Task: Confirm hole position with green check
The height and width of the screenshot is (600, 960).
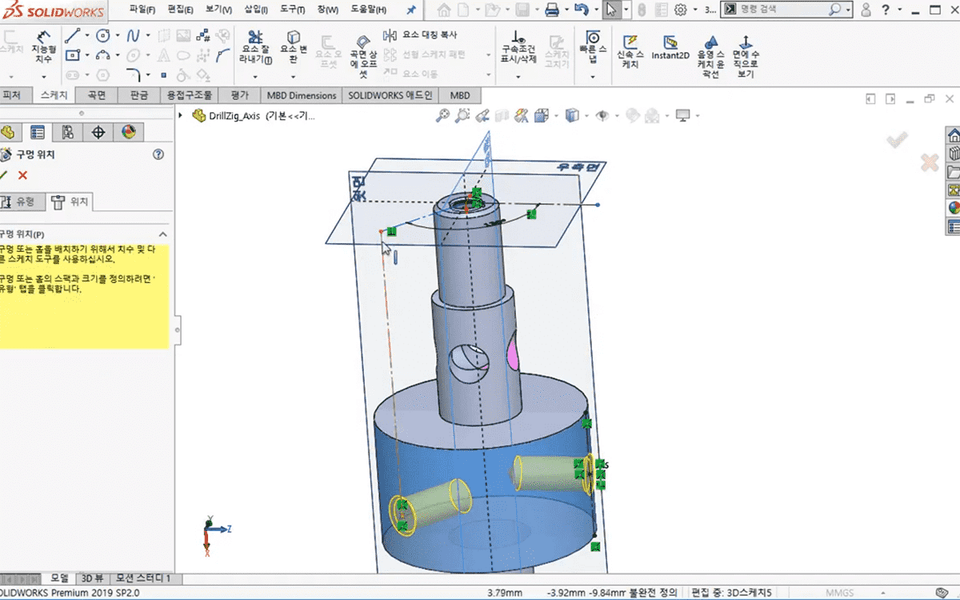Action: point(4,175)
